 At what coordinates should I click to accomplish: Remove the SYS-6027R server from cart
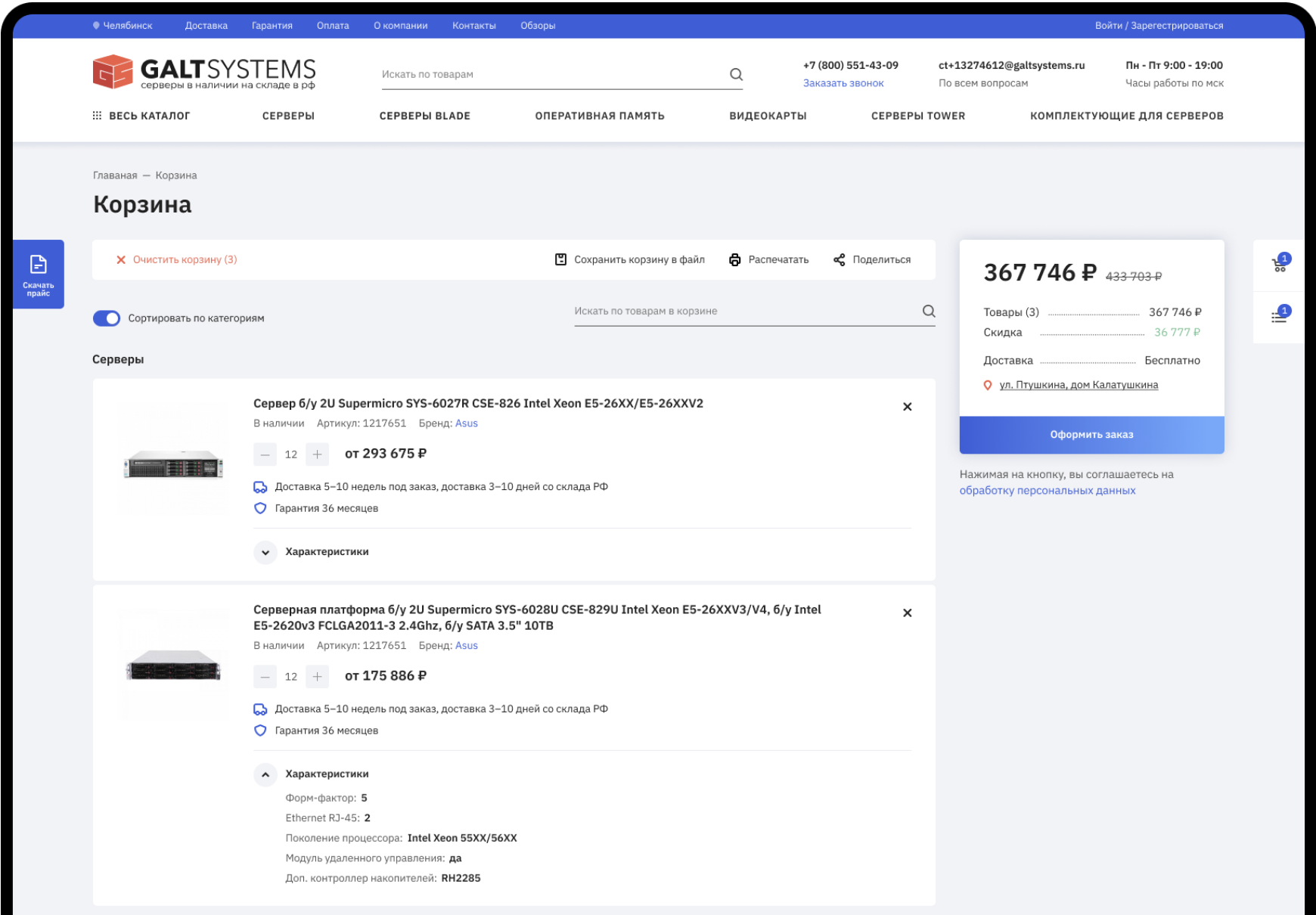tap(907, 407)
